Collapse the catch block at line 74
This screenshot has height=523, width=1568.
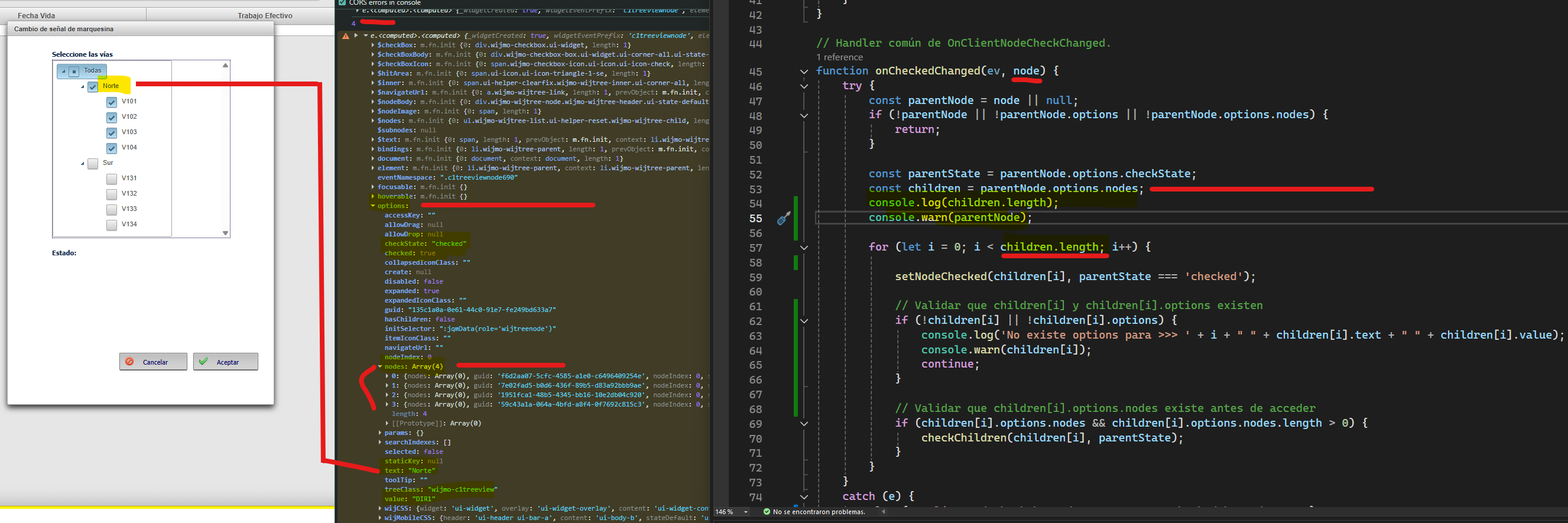tap(804, 497)
